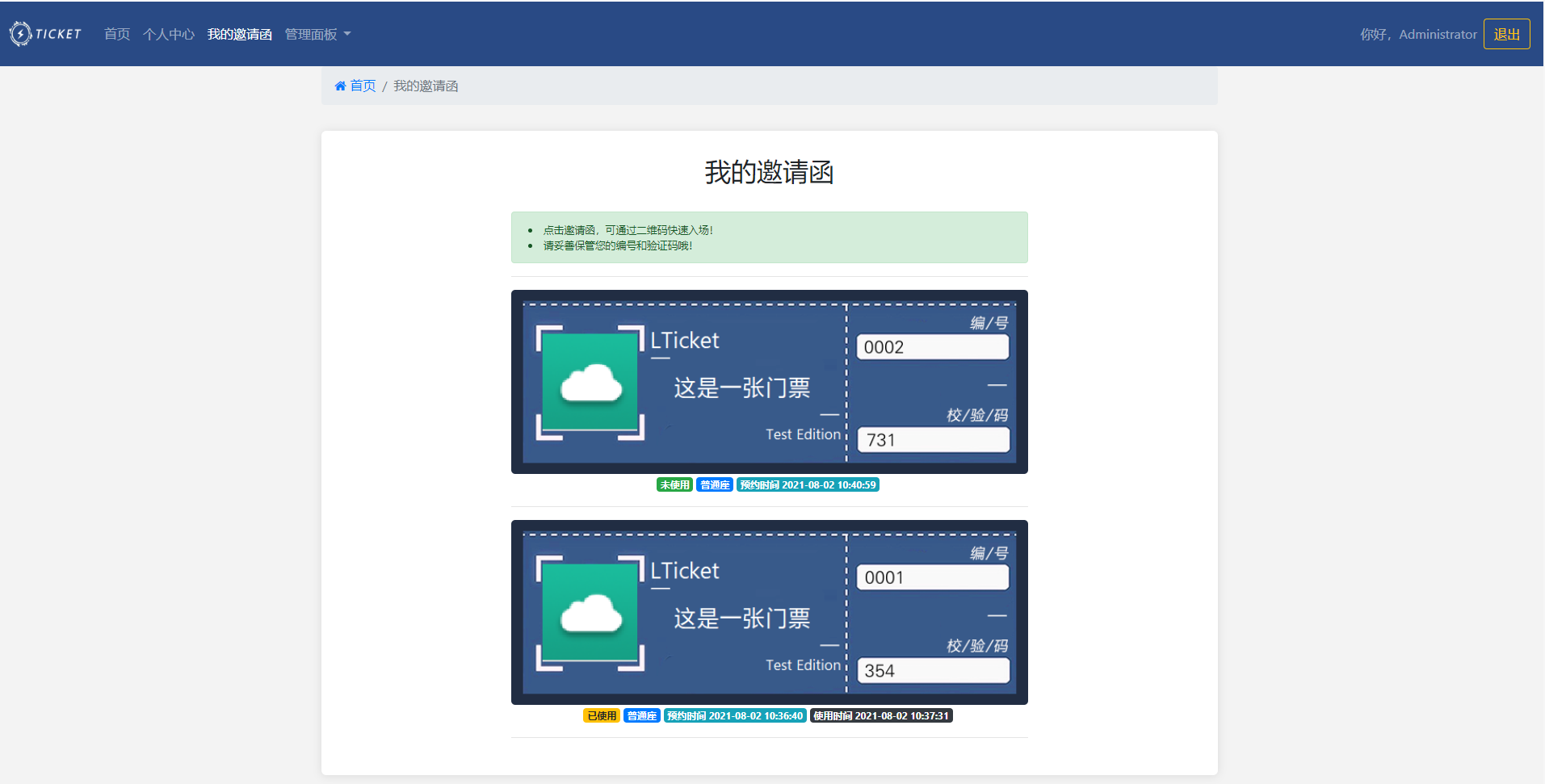Click the 0001 ticket number field

[932, 577]
